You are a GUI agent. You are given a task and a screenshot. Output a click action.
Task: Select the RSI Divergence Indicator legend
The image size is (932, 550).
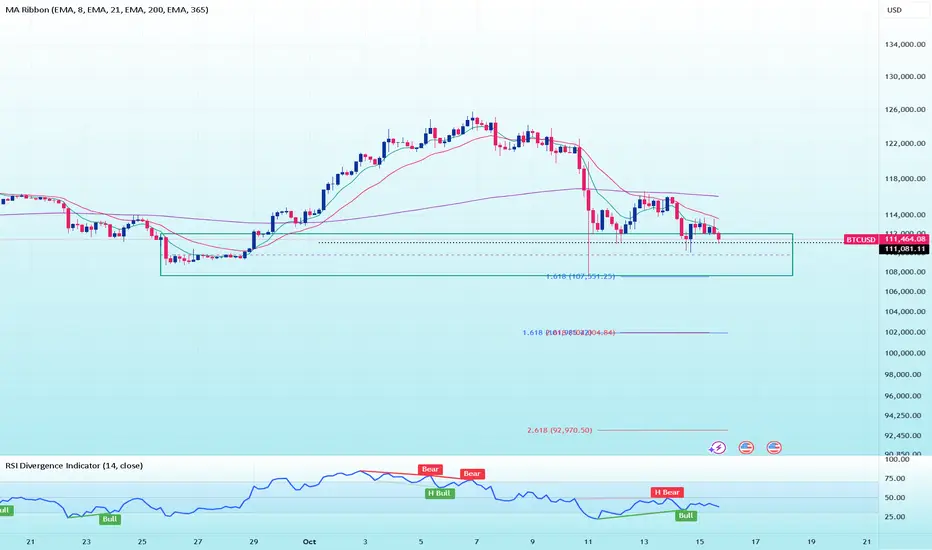[74, 466]
